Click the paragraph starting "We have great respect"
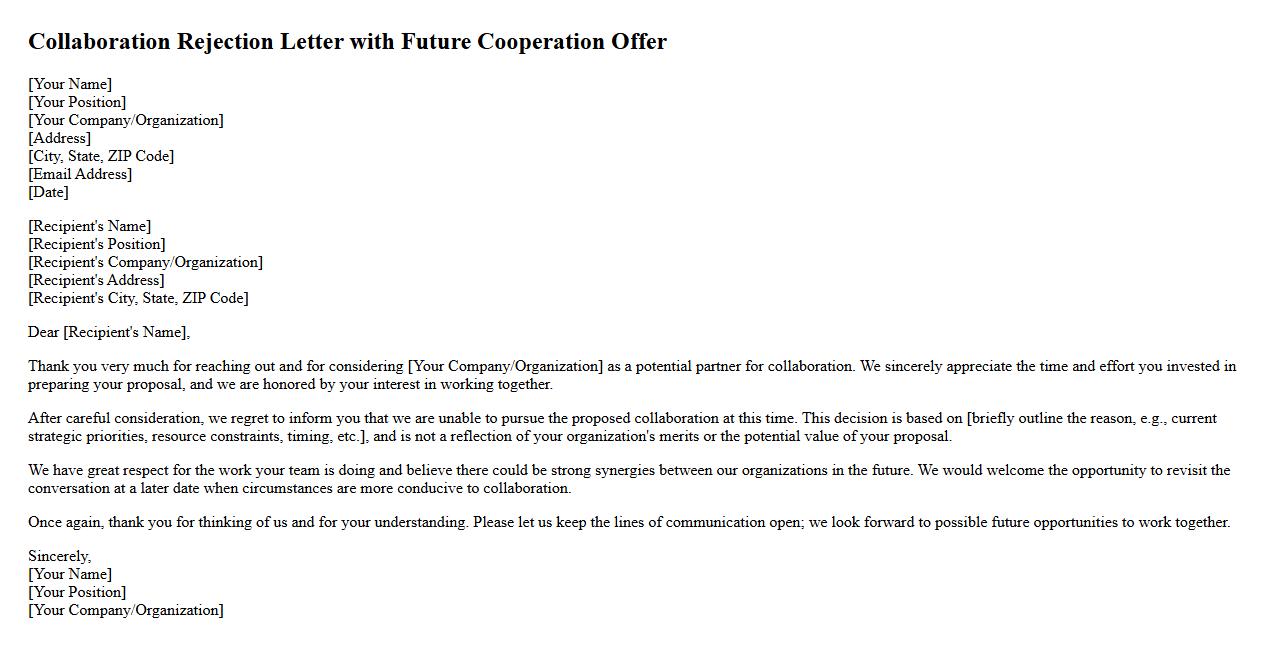 pyautogui.click(x=629, y=479)
